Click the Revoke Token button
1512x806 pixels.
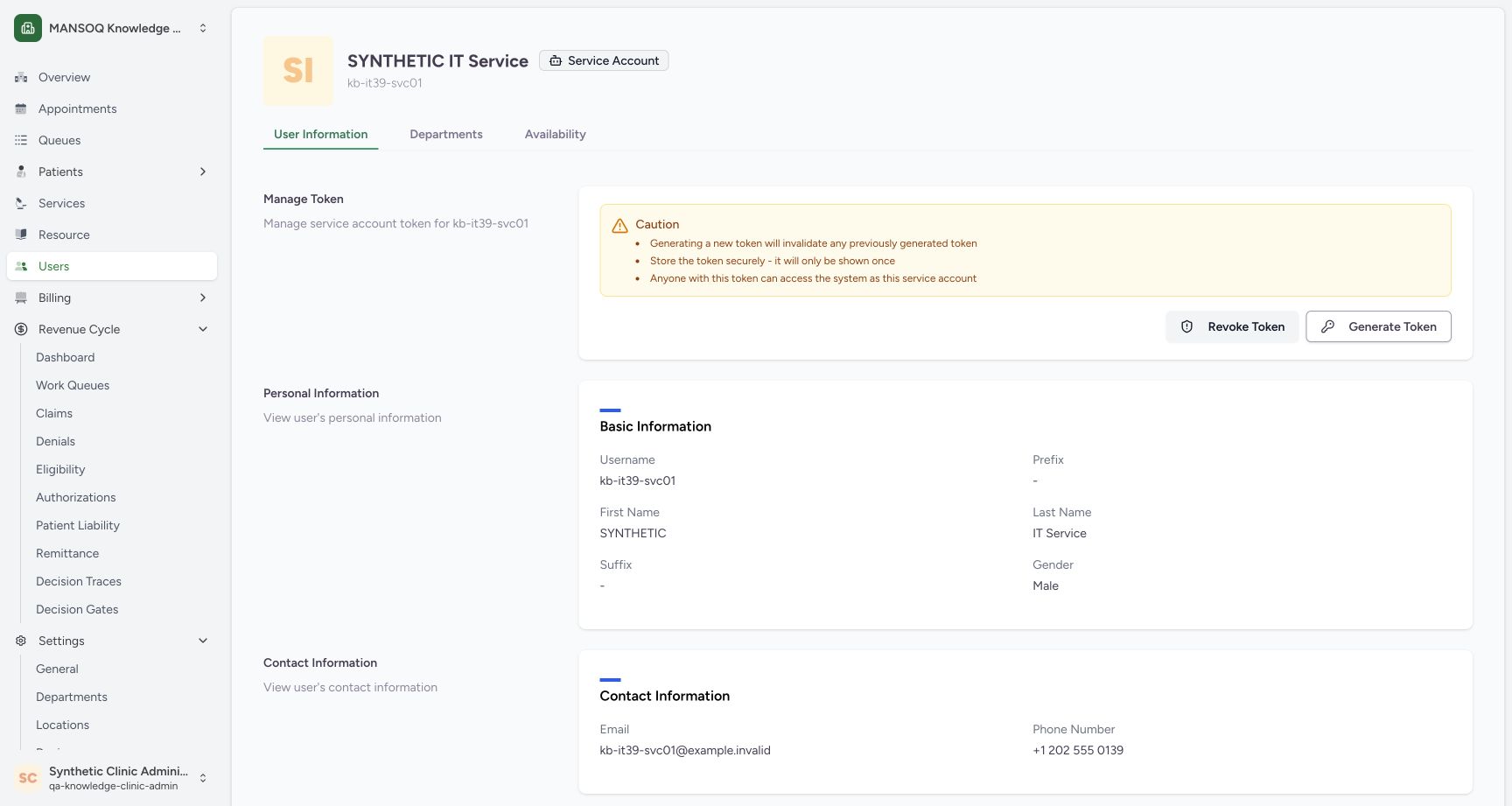pyautogui.click(x=1232, y=326)
